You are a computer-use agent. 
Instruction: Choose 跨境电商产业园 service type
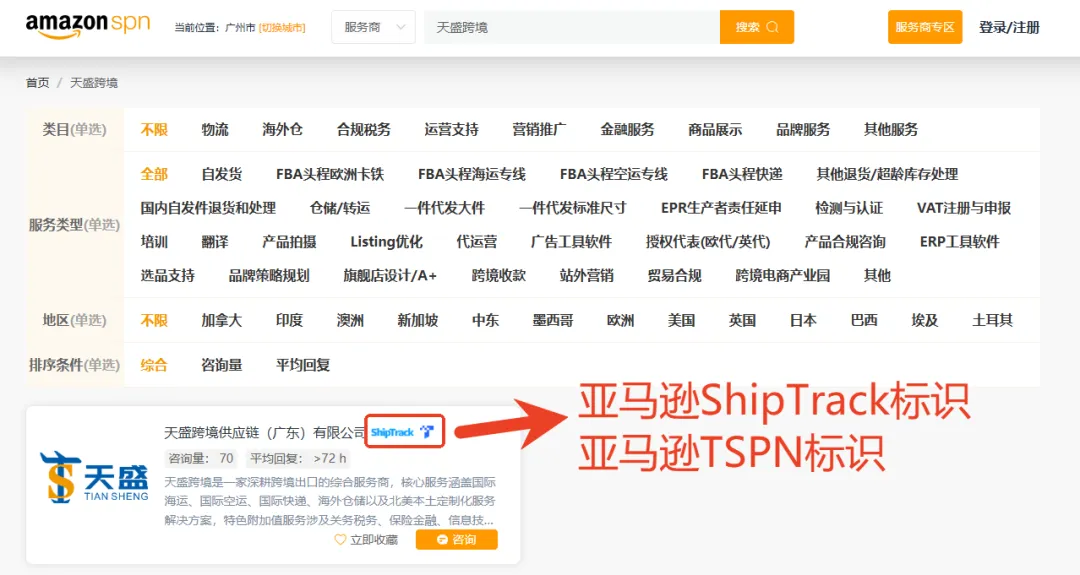pyautogui.click(x=782, y=275)
